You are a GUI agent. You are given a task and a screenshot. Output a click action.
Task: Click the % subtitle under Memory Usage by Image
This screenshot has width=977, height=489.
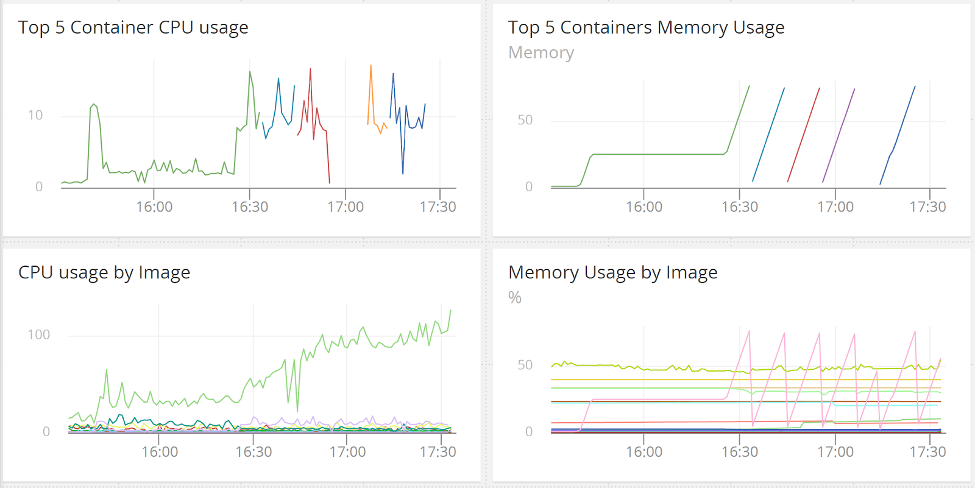point(515,298)
